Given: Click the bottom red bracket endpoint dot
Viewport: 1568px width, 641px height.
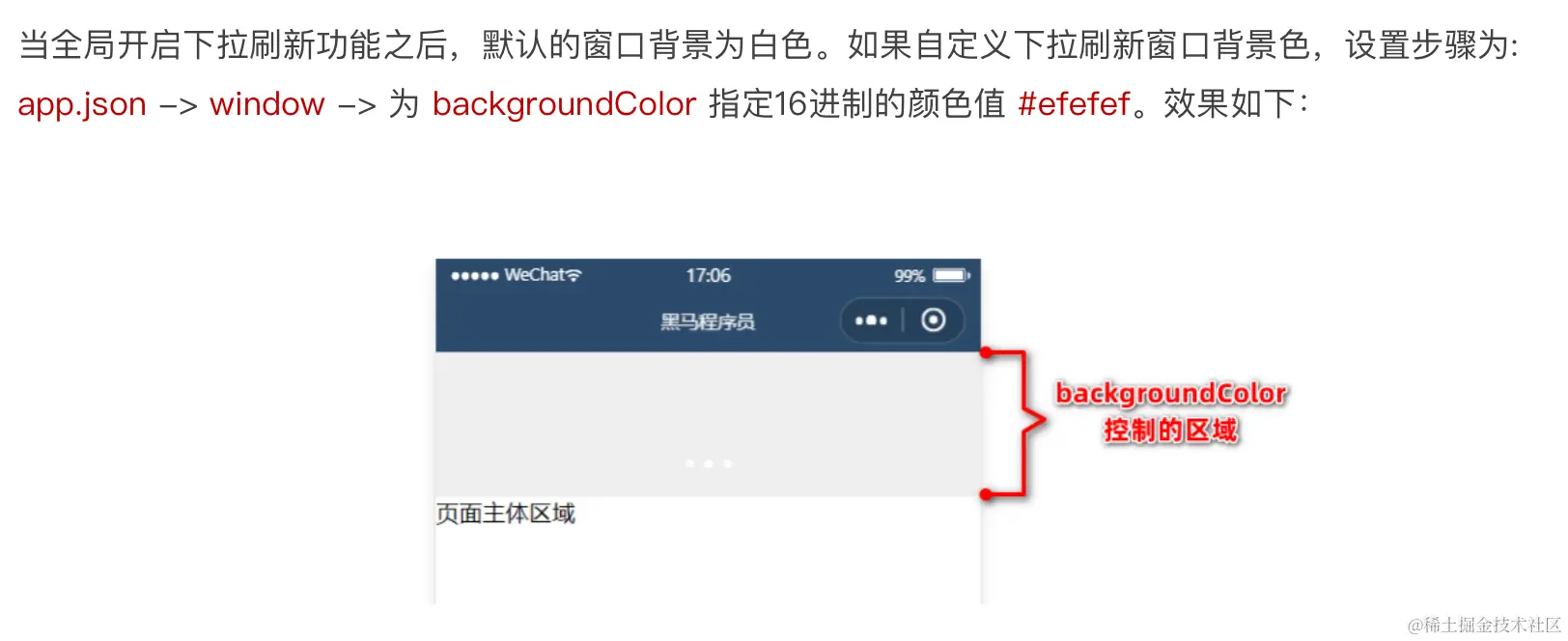Looking at the screenshot, I should pyautogui.click(x=986, y=494).
